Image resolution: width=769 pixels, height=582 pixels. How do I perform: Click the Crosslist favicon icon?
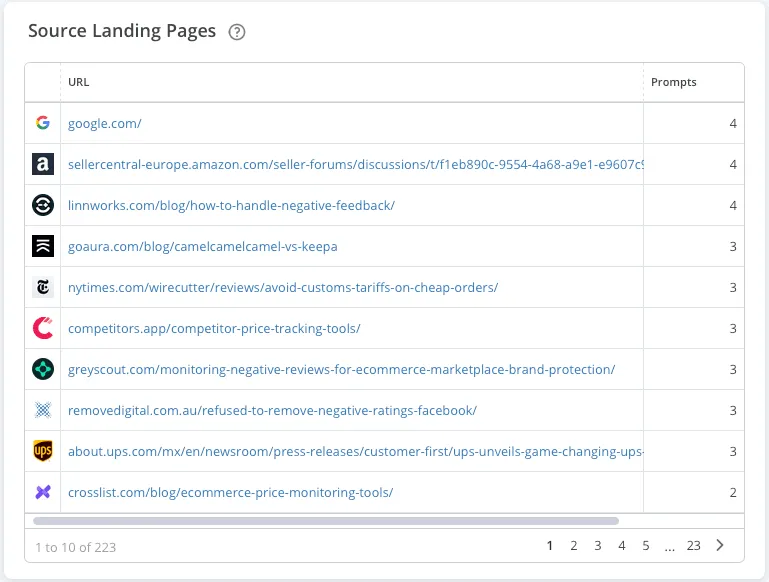[42, 492]
